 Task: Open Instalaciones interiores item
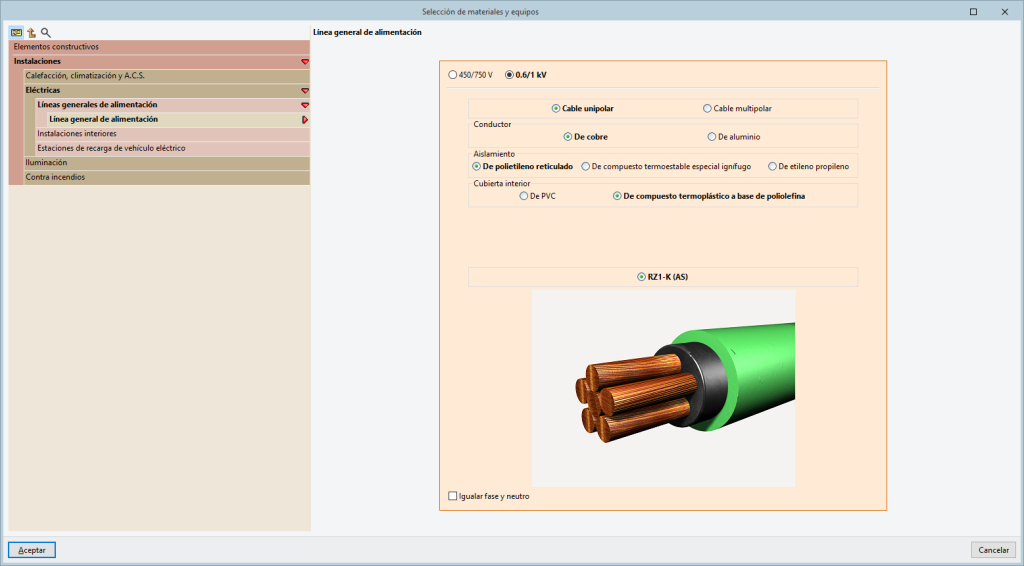click(77, 133)
